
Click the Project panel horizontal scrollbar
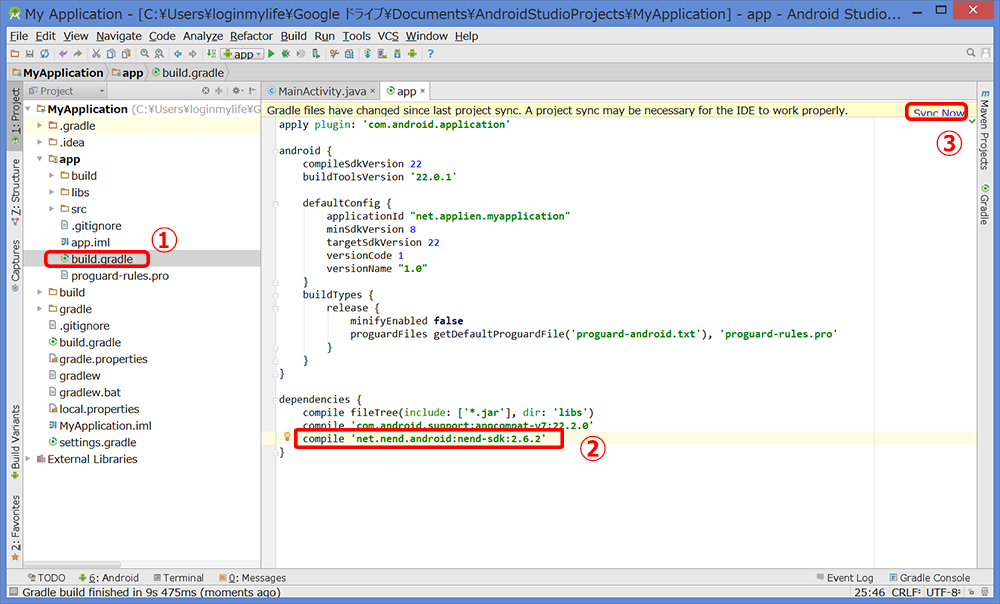pos(71,564)
